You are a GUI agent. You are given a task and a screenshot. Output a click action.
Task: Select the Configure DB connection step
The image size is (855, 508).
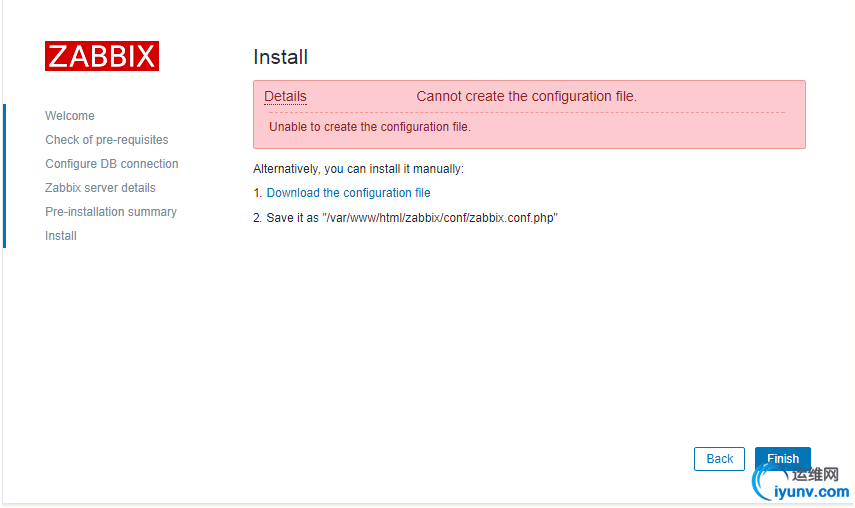click(x=112, y=164)
